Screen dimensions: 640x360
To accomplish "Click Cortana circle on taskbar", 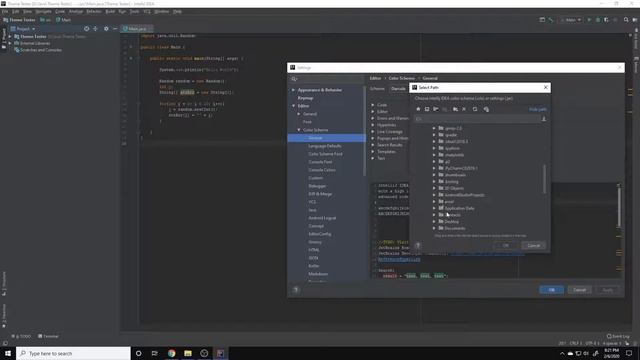I will click(x=138, y=353).
